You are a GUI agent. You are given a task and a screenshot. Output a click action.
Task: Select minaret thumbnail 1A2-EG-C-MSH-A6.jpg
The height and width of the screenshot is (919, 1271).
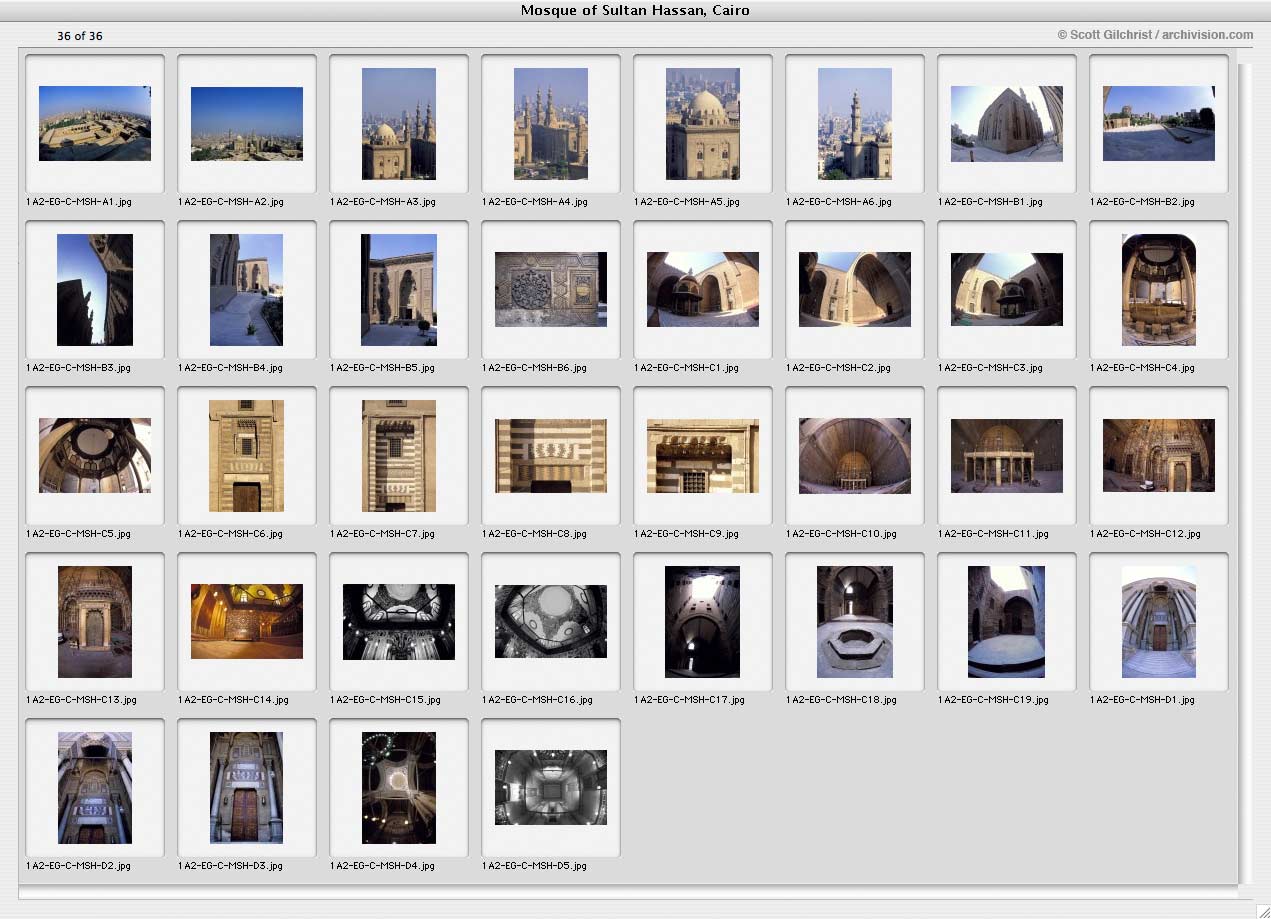(x=855, y=124)
